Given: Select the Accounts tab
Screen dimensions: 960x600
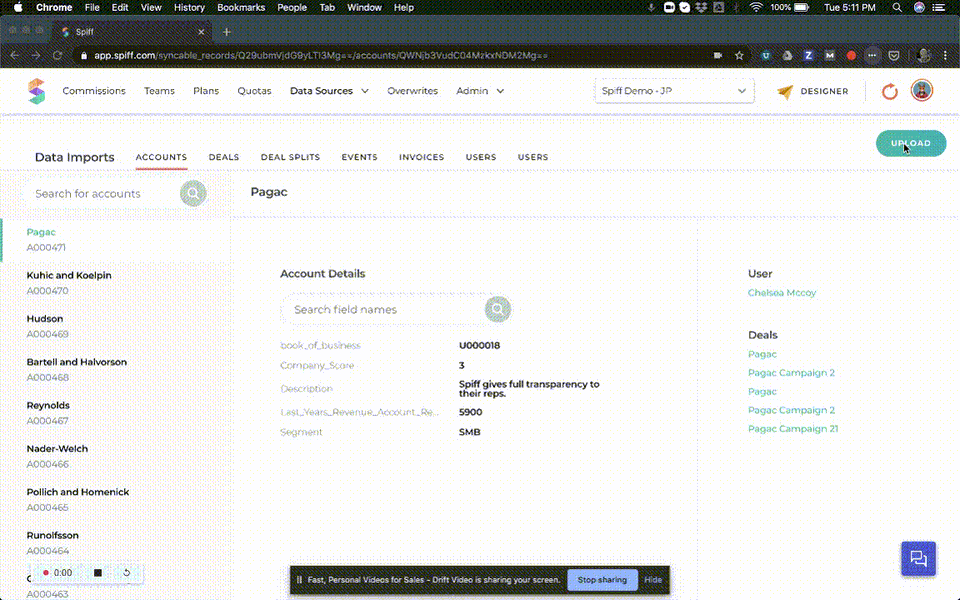Looking at the screenshot, I should click(x=161, y=157).
